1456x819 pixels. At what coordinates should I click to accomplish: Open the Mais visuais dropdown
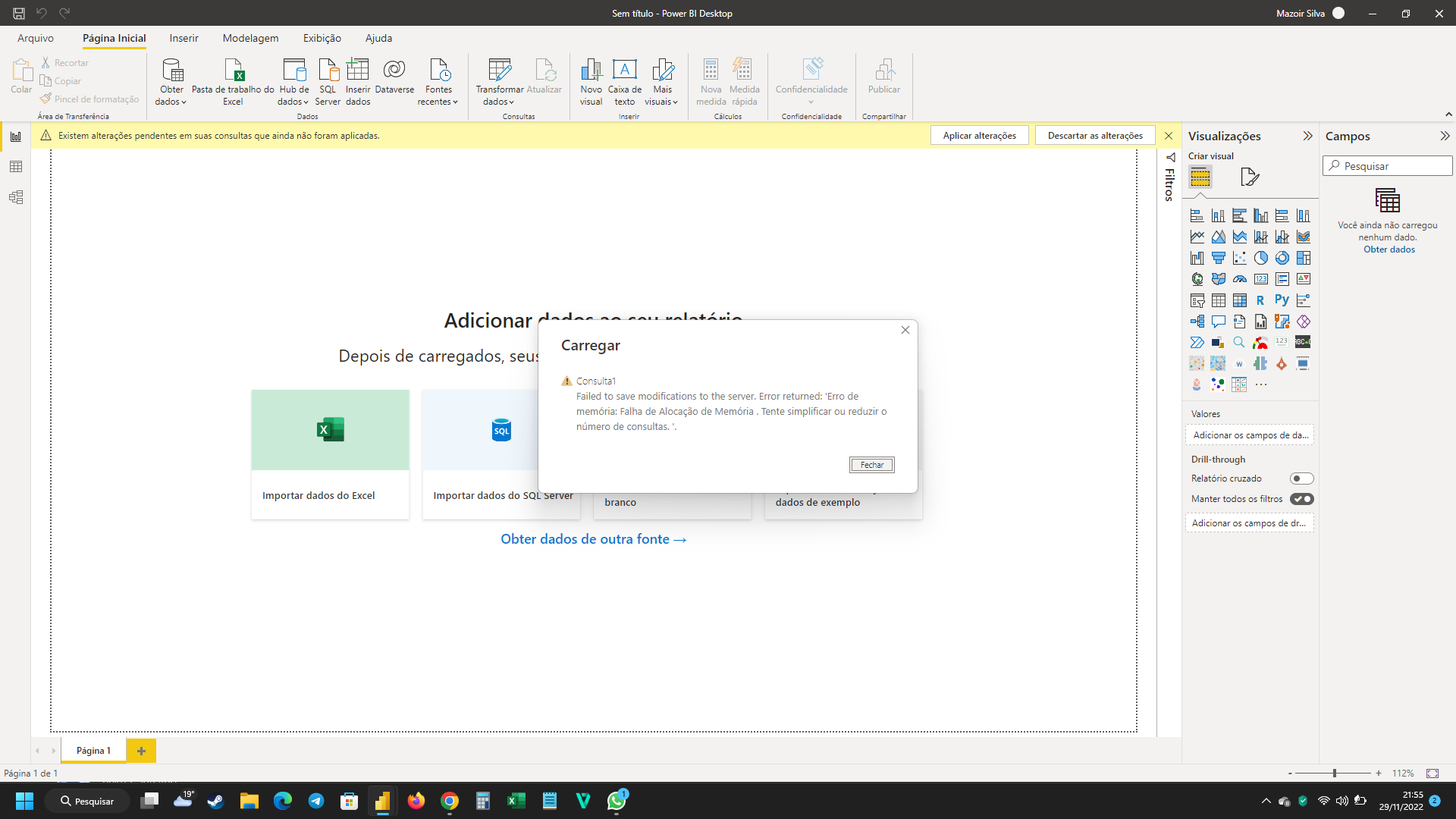pos(662,82)
